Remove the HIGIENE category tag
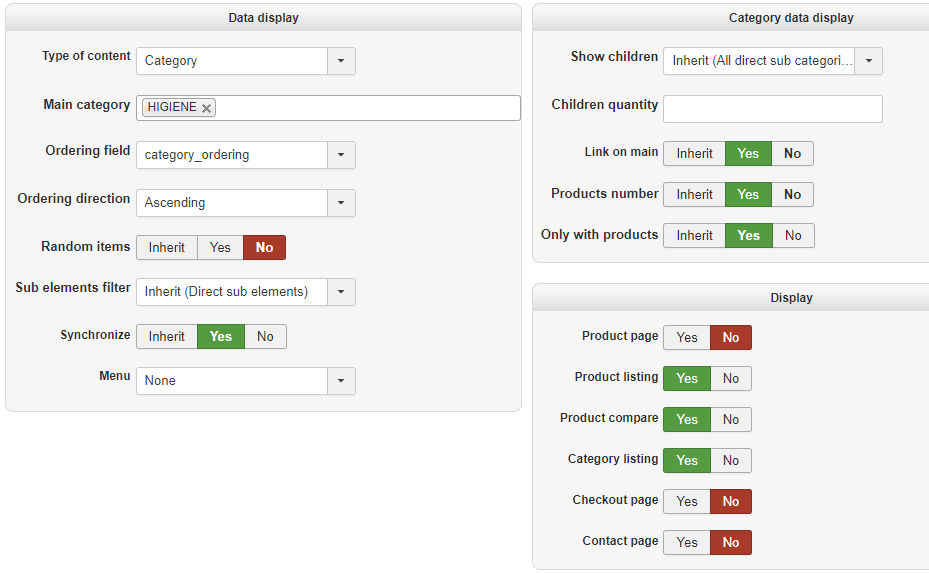 point(206,108)
